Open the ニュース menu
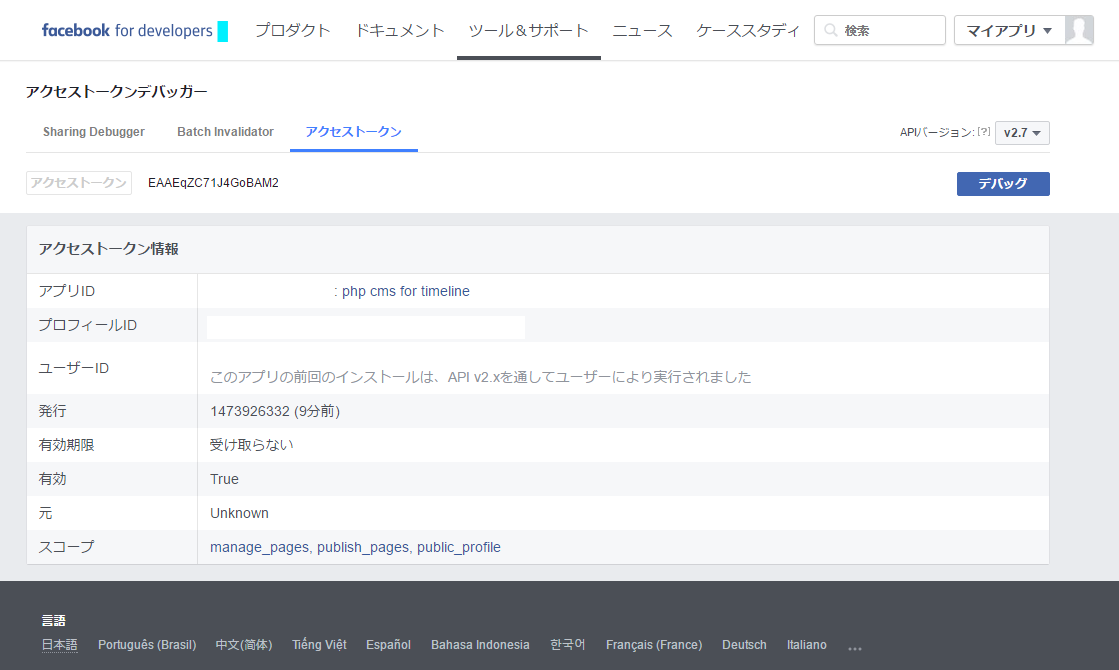The height and width of the screenshot is (670, 1119). 642,30
